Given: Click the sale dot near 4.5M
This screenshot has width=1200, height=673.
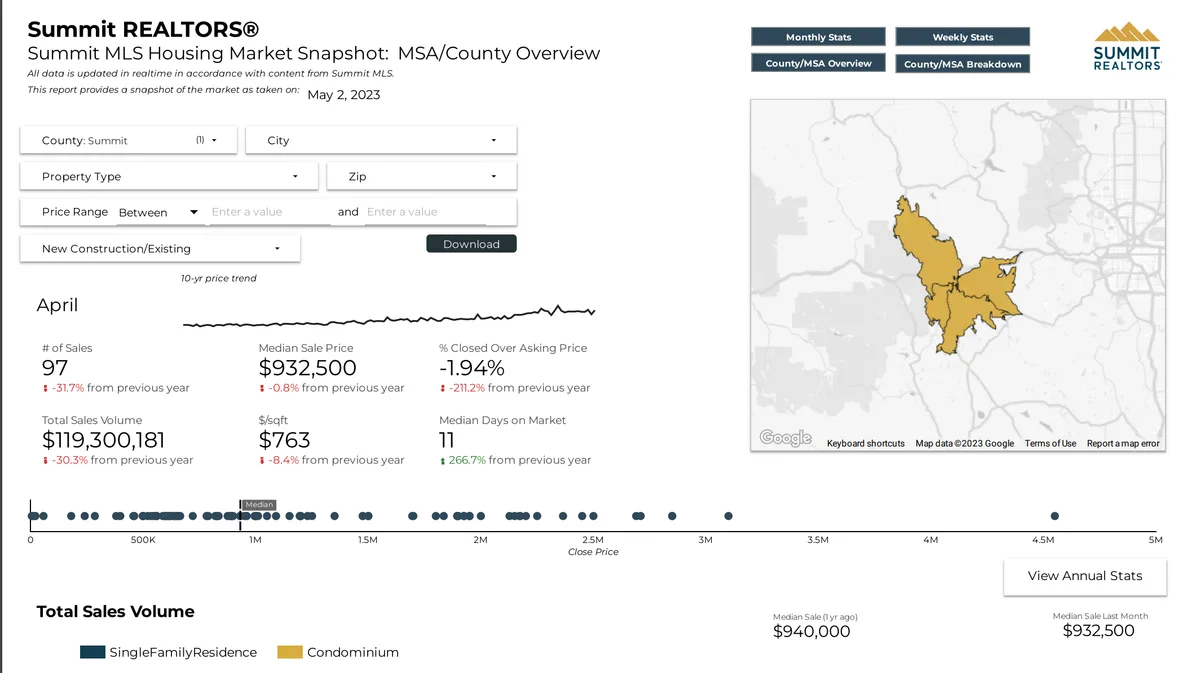Looking at the screenshot, I should click(x=1054, y=516).
